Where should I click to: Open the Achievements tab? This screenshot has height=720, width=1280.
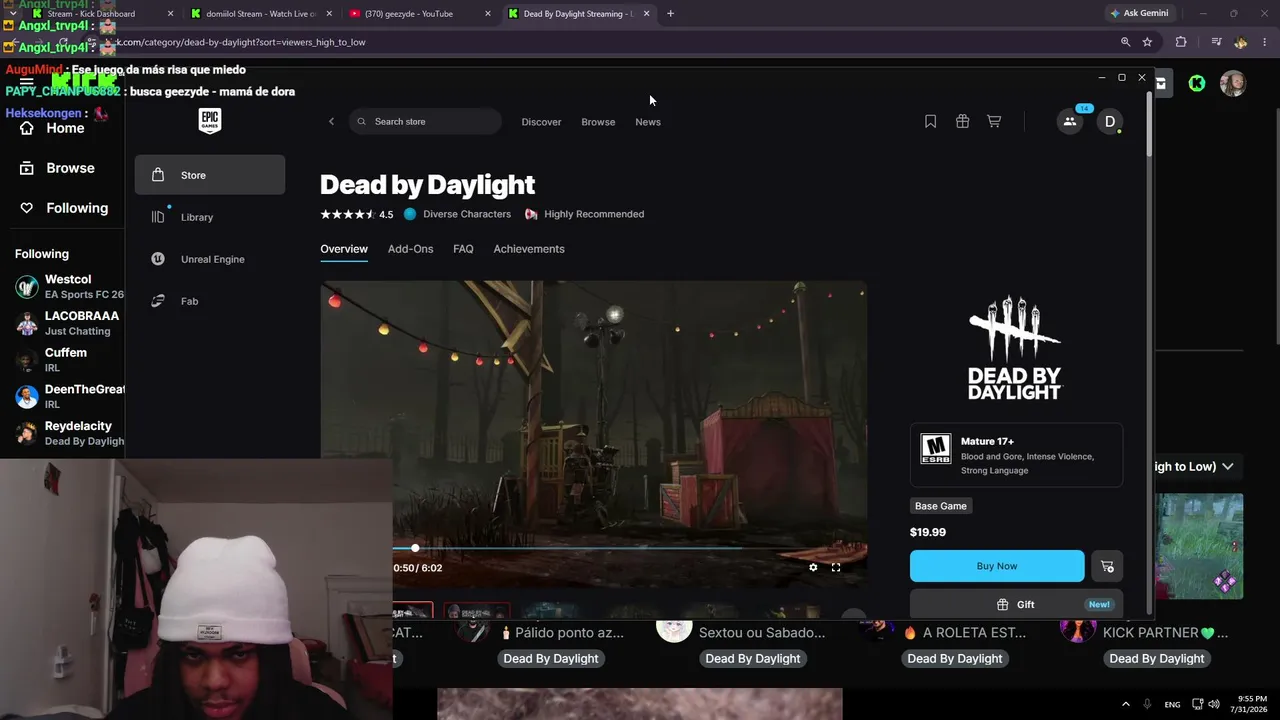pyautogui.click(x=529, y=249)
